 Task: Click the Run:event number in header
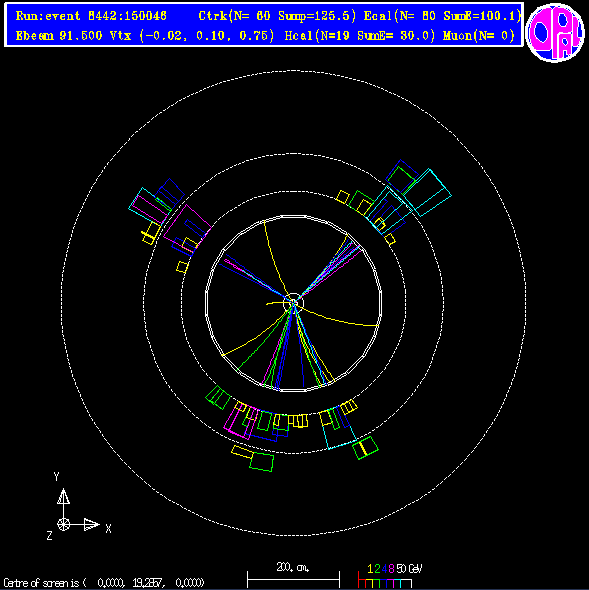(91, 16)
